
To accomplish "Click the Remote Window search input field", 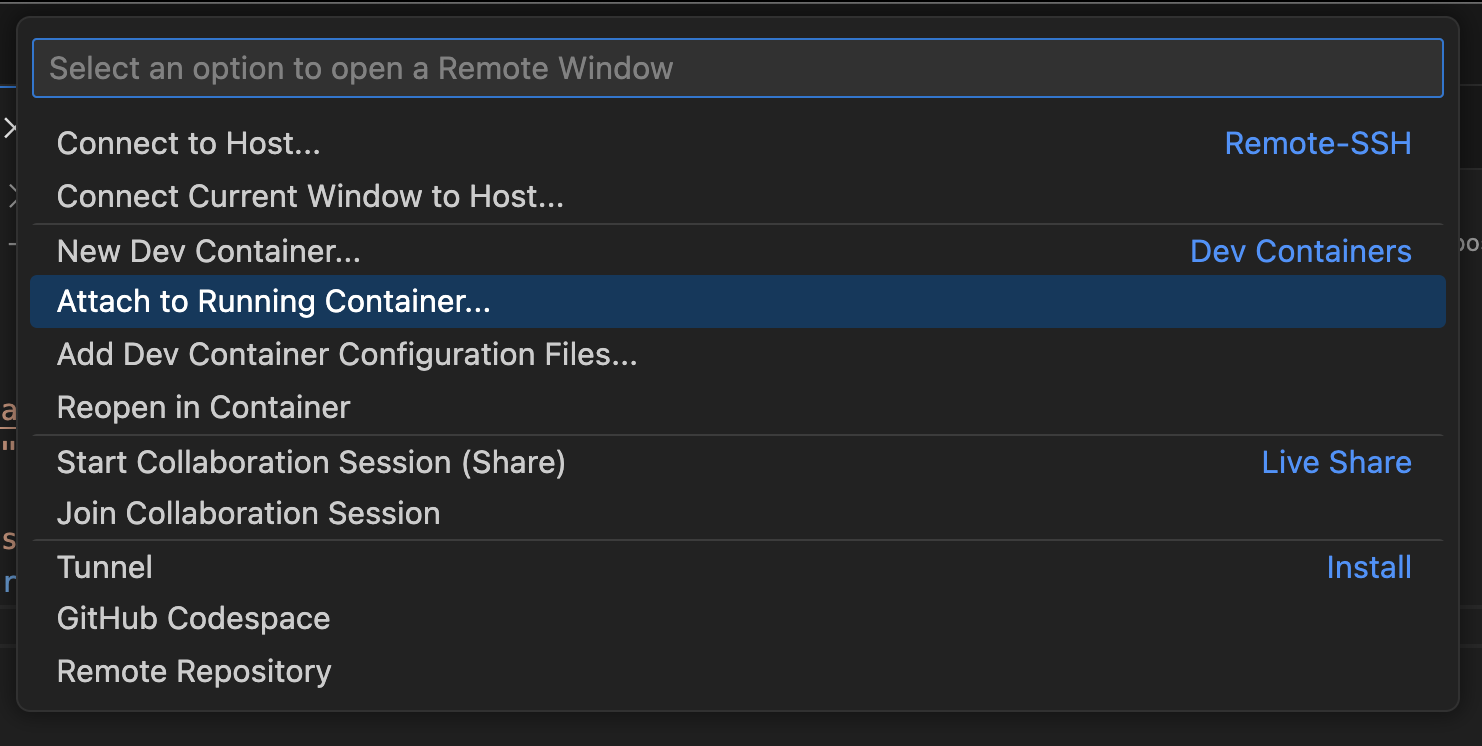I will (737, 68).
